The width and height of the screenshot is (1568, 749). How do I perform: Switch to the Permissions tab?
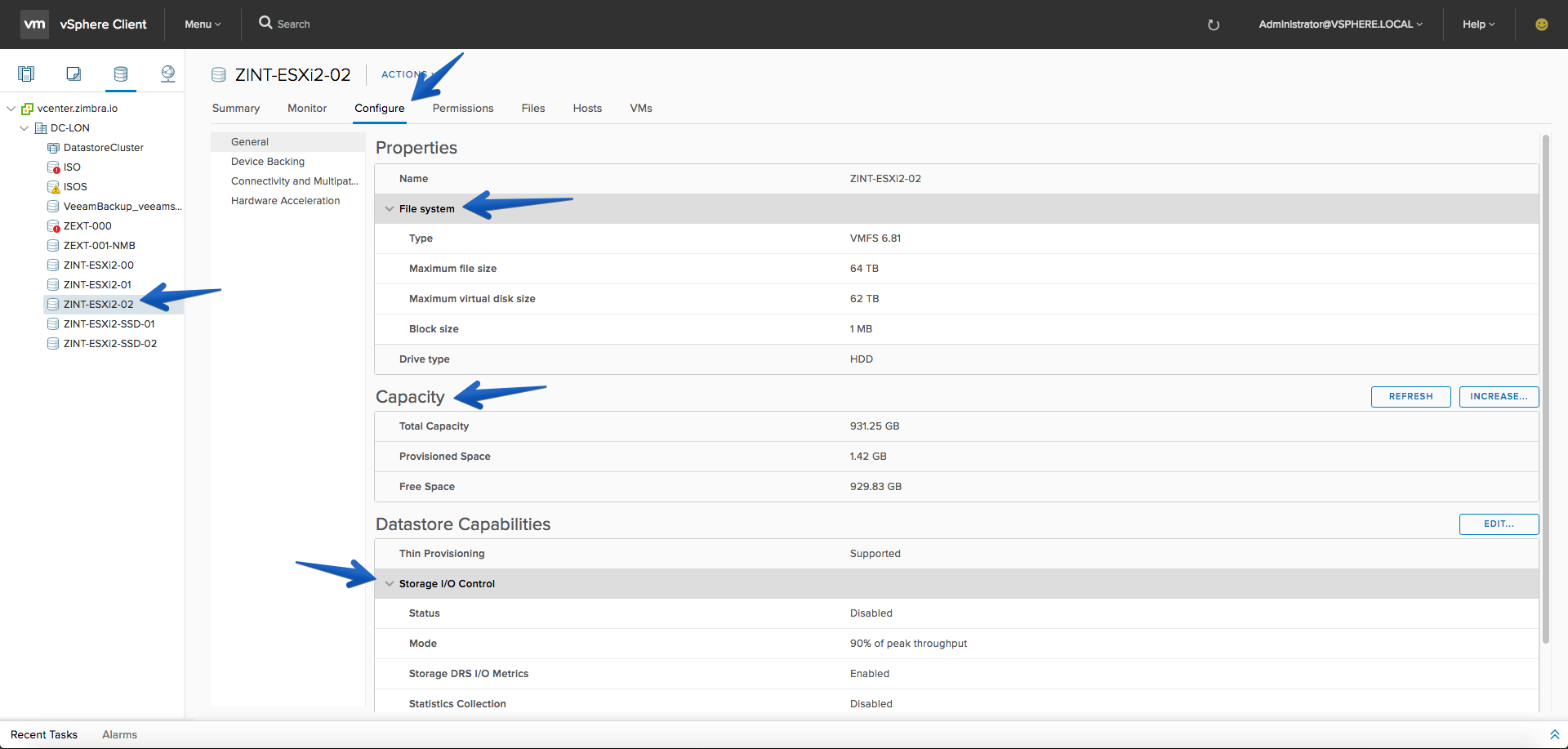[x=463, y=109]
